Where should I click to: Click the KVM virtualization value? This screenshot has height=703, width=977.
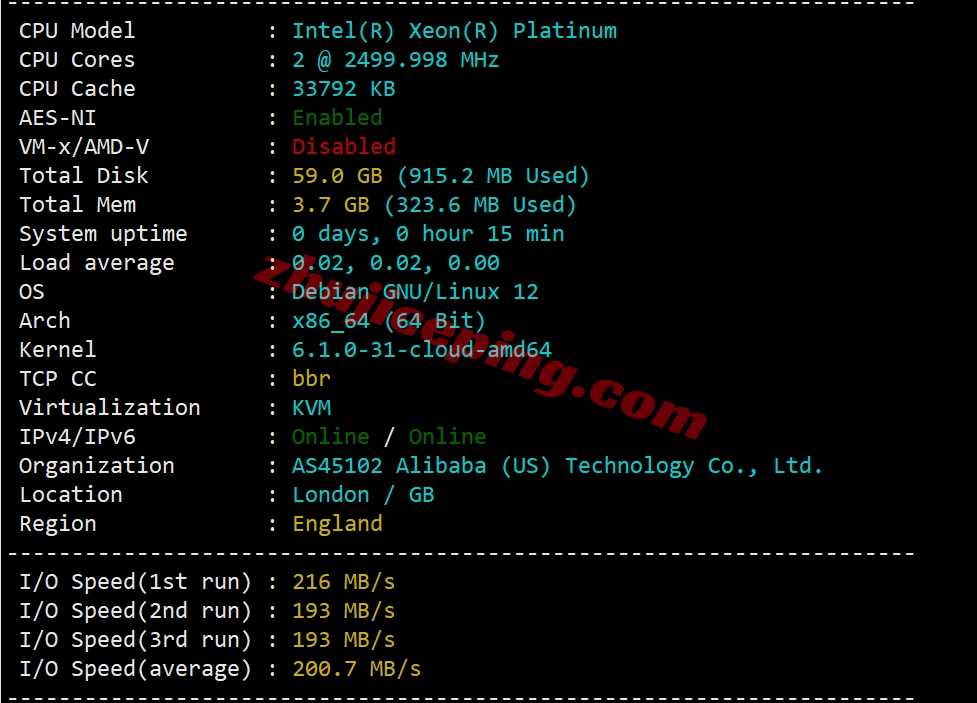[x=312, y=408]
